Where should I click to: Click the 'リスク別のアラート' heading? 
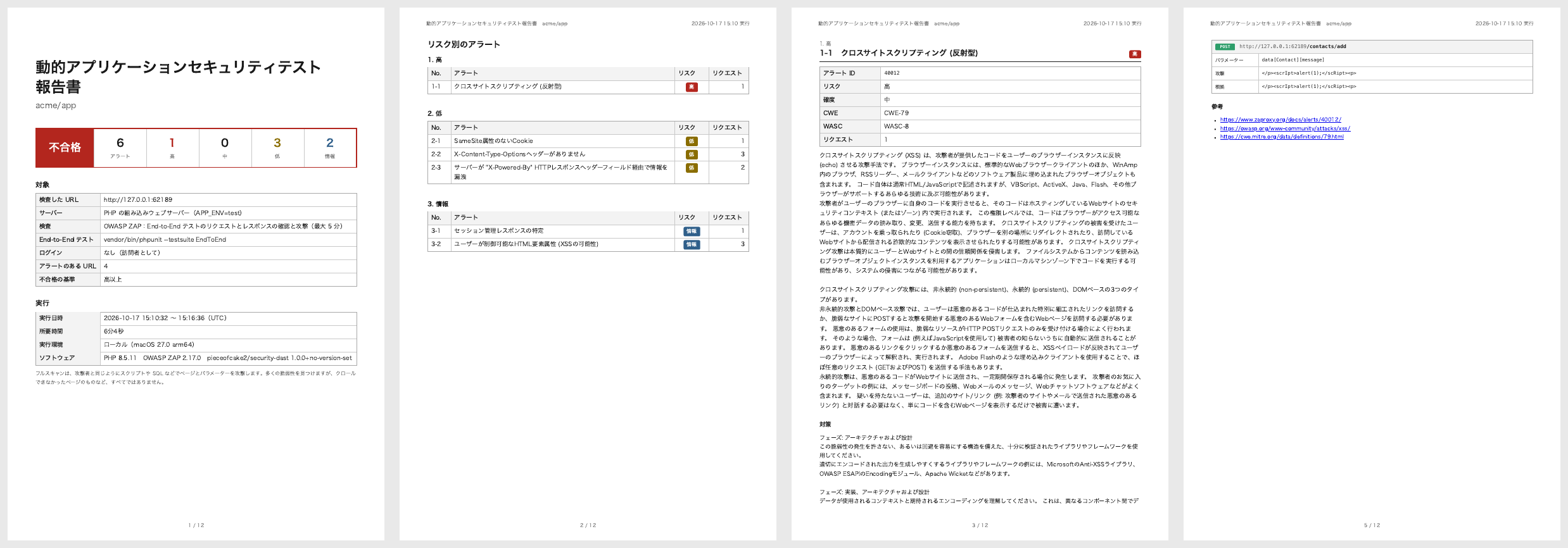[464, 44]
